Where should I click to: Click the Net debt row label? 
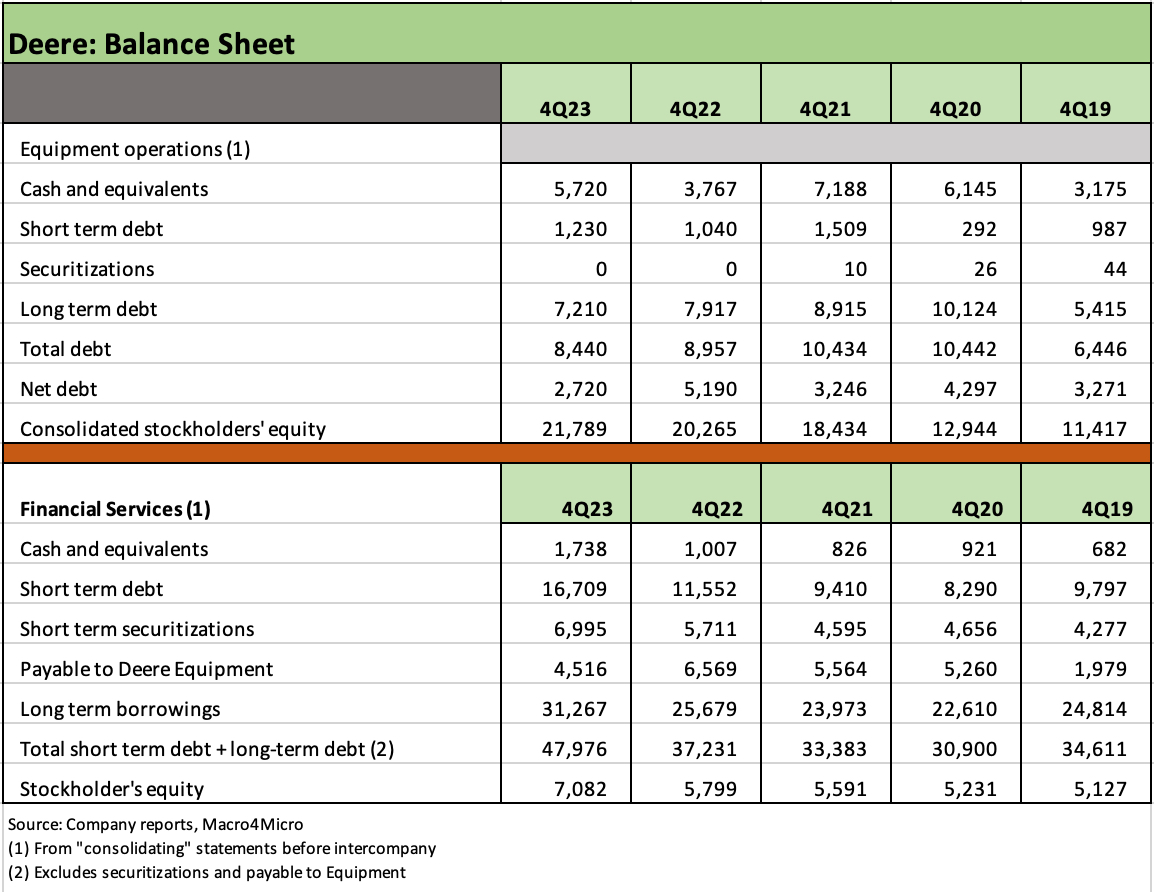click(58, 389)
